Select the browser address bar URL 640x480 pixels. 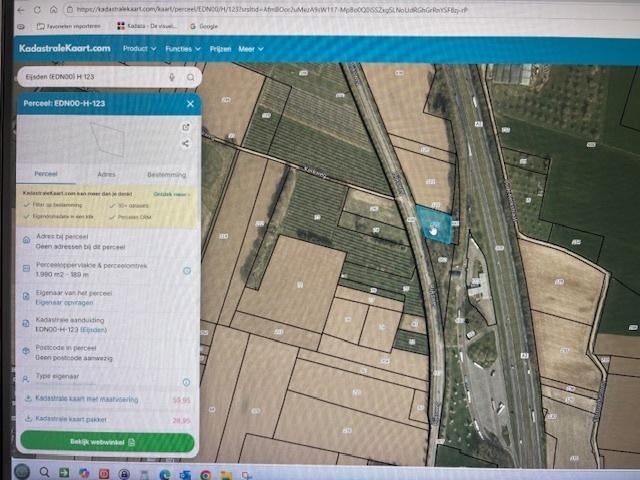(271, 9)
